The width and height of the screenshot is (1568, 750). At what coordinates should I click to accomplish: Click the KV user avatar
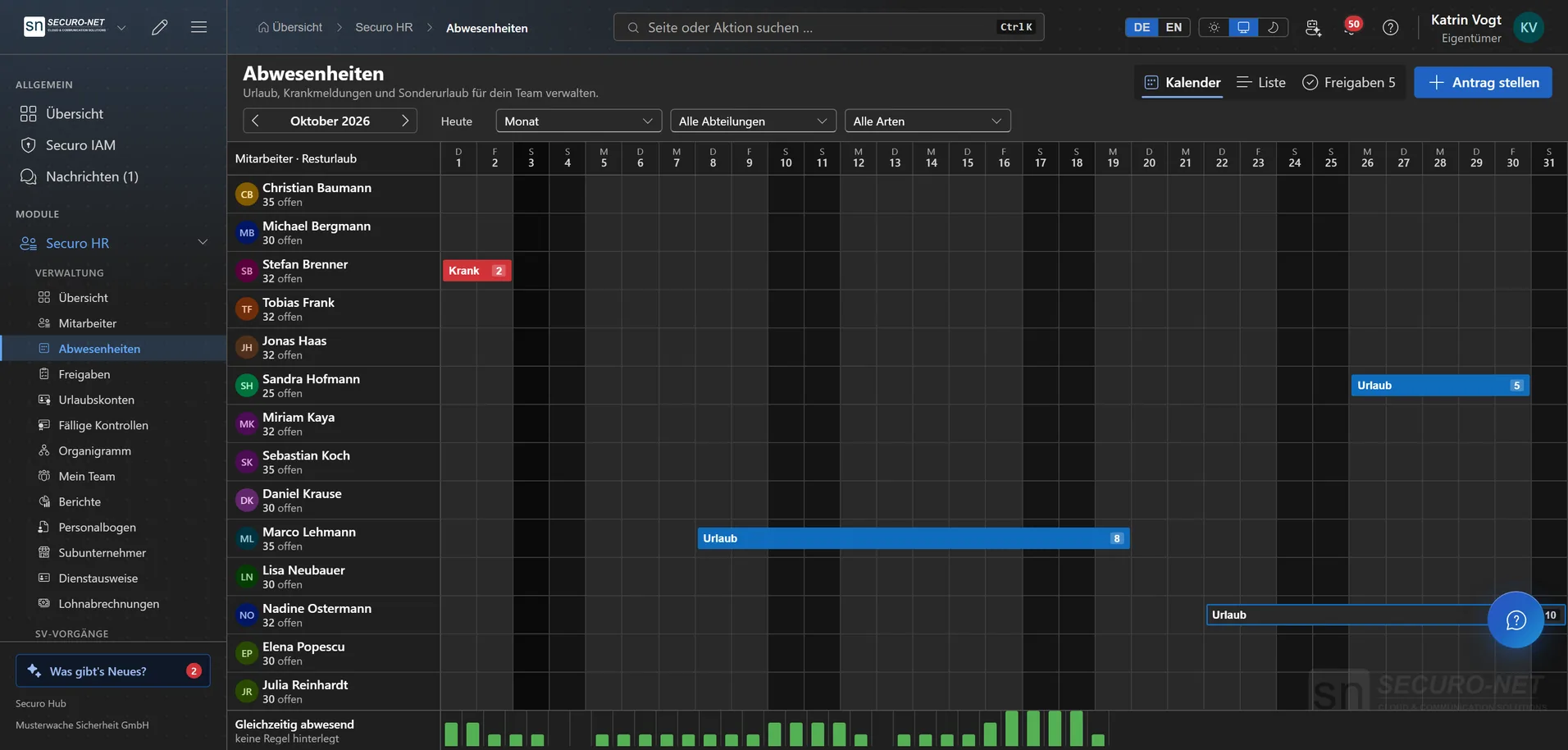tap(1529, 27)
